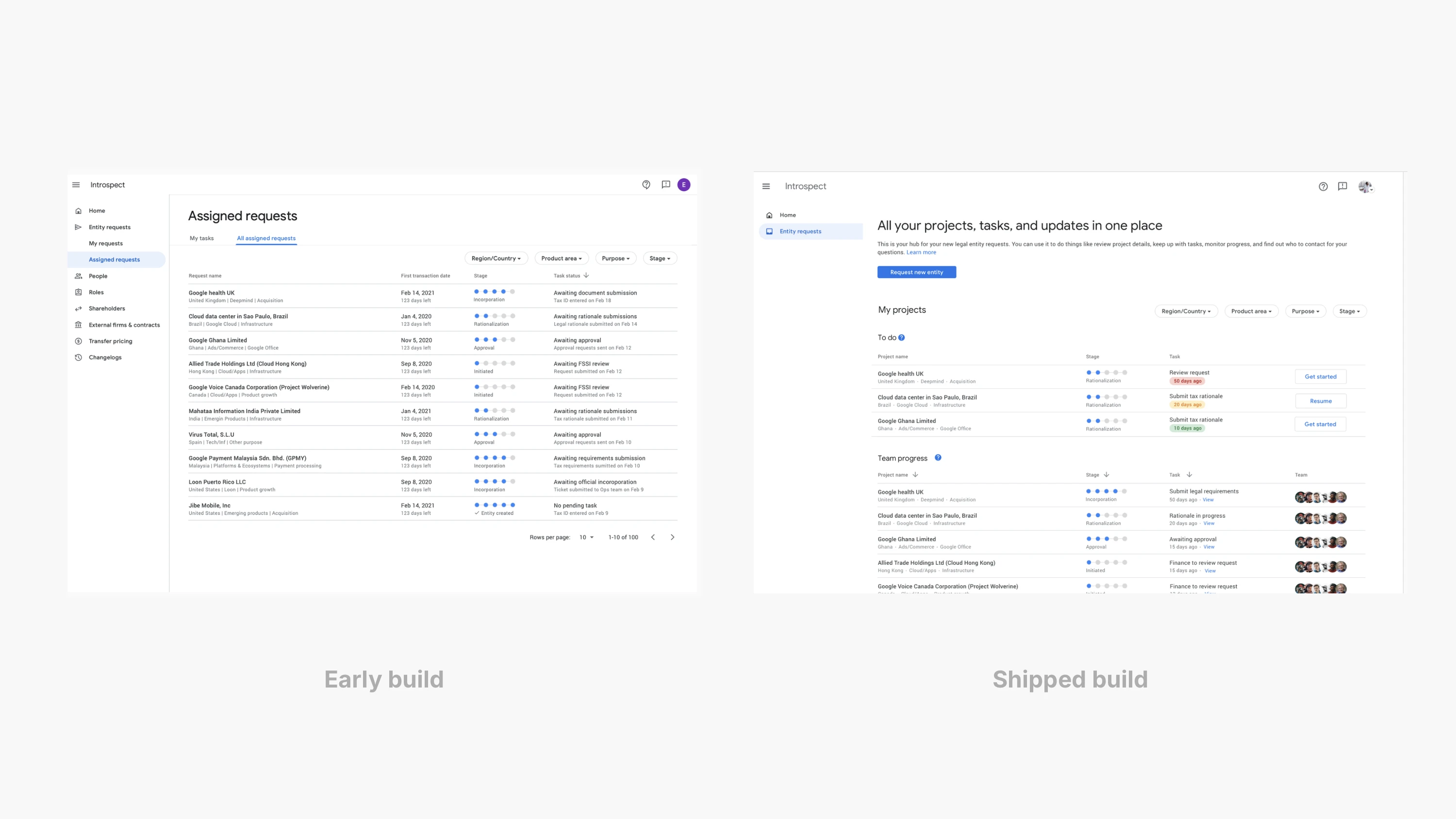Click the To do help tooltip icon
Image resolution: width=1456 pixels, height=819 pixels.
[902, 338]
